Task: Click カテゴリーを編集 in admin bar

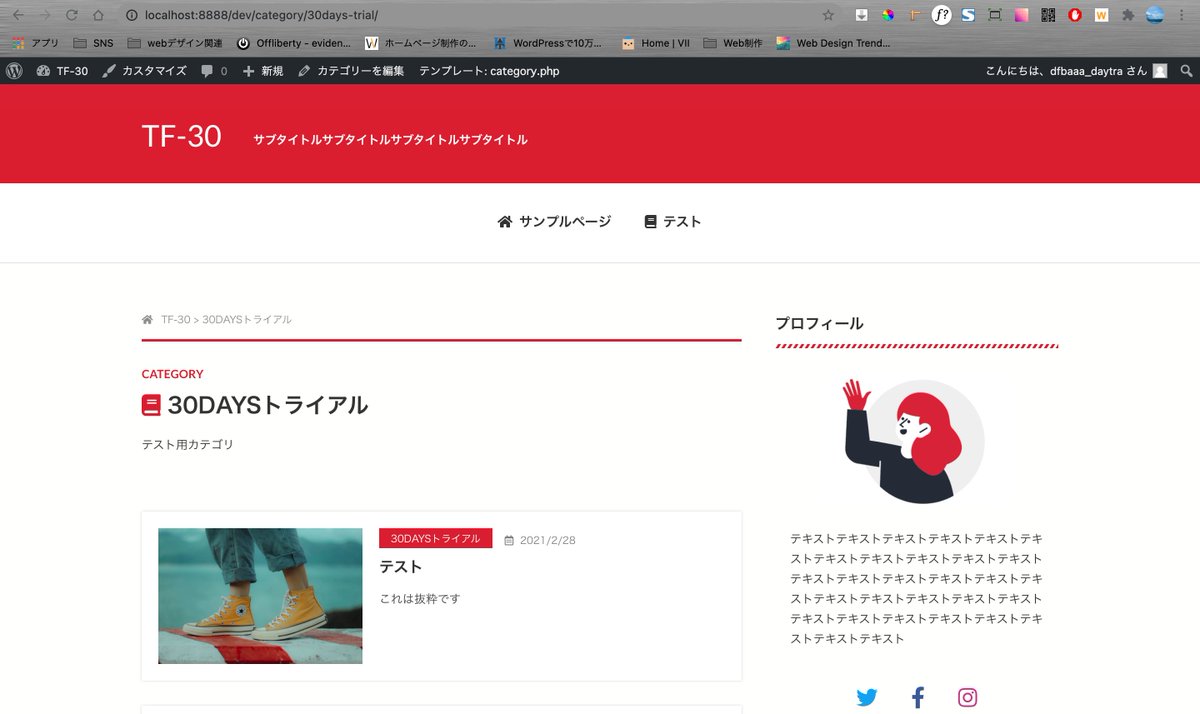Action: 351,71
